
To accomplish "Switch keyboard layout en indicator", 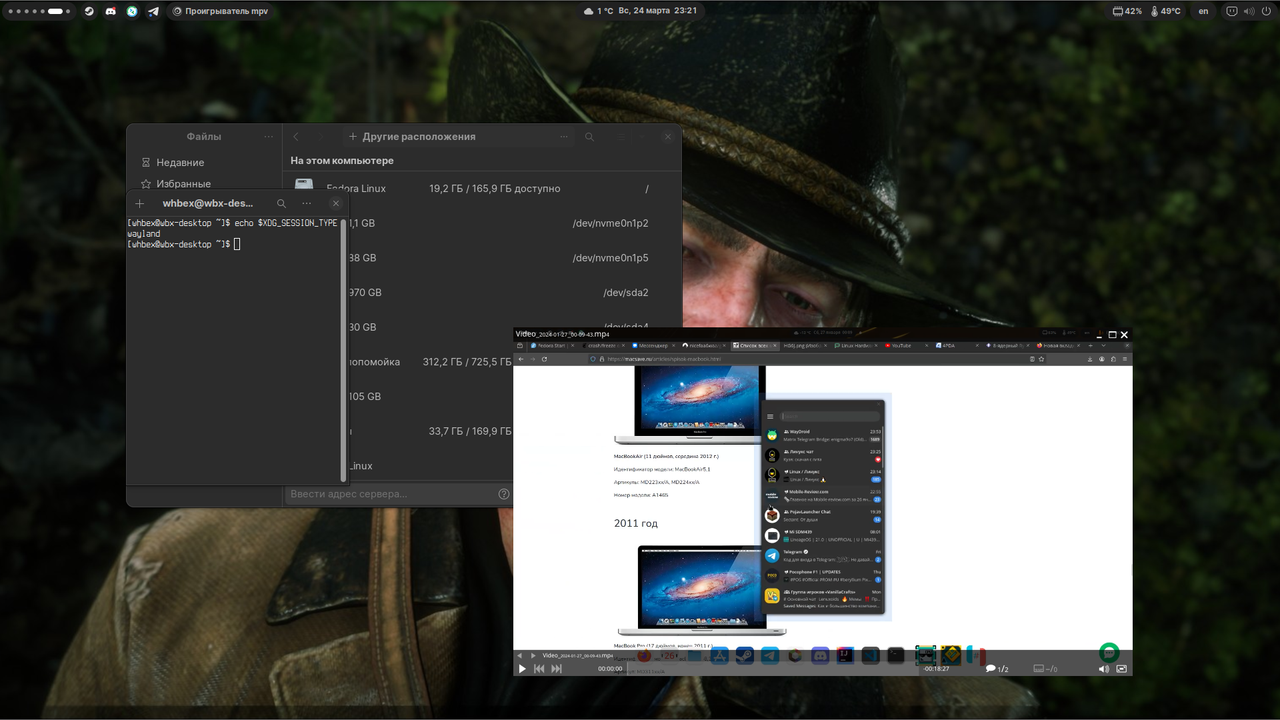I will coord(1204,11).
